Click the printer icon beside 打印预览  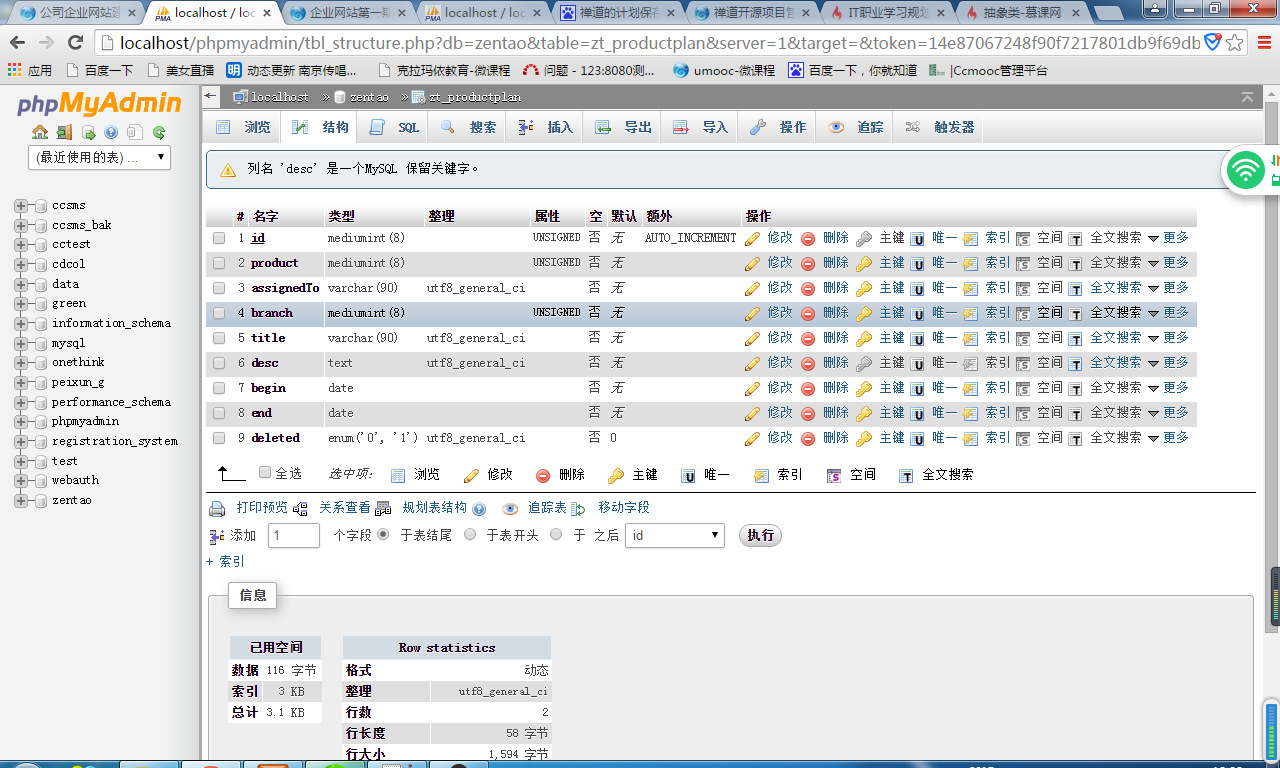point(217,508)
